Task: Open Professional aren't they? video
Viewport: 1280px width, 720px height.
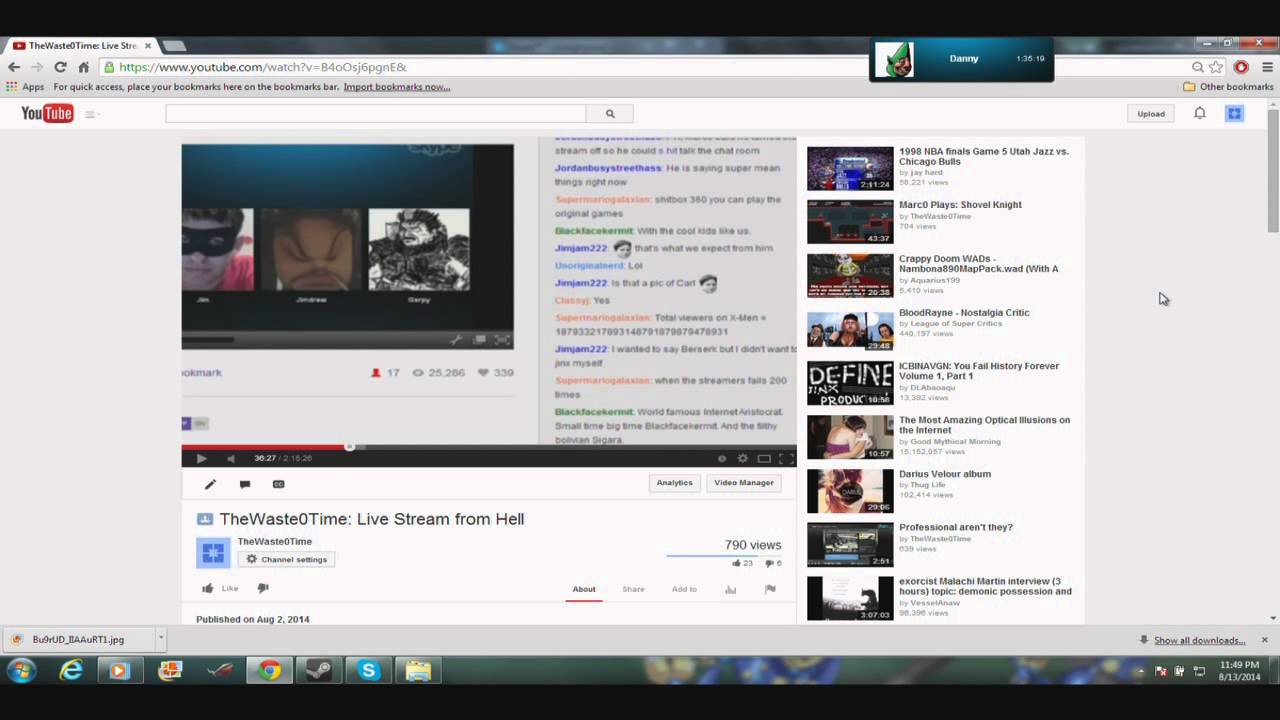Action: tap(956, 527)
